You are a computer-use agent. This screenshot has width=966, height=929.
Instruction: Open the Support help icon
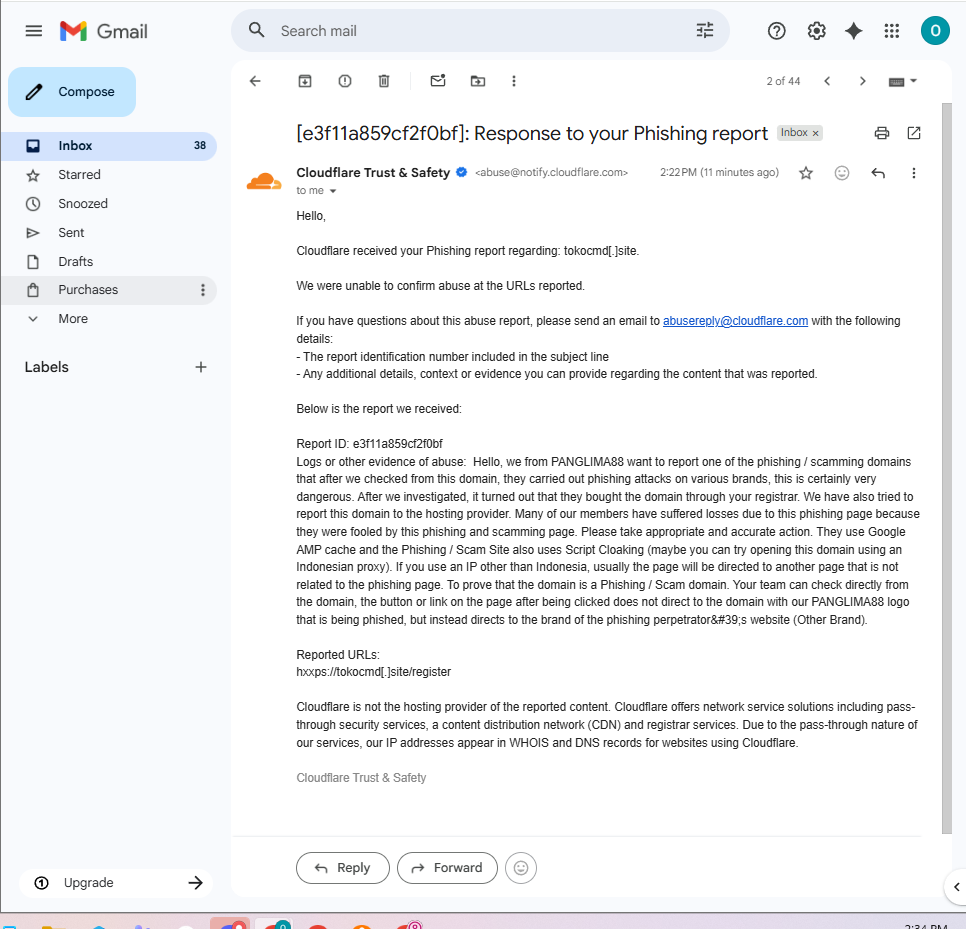tap(776, 31)
